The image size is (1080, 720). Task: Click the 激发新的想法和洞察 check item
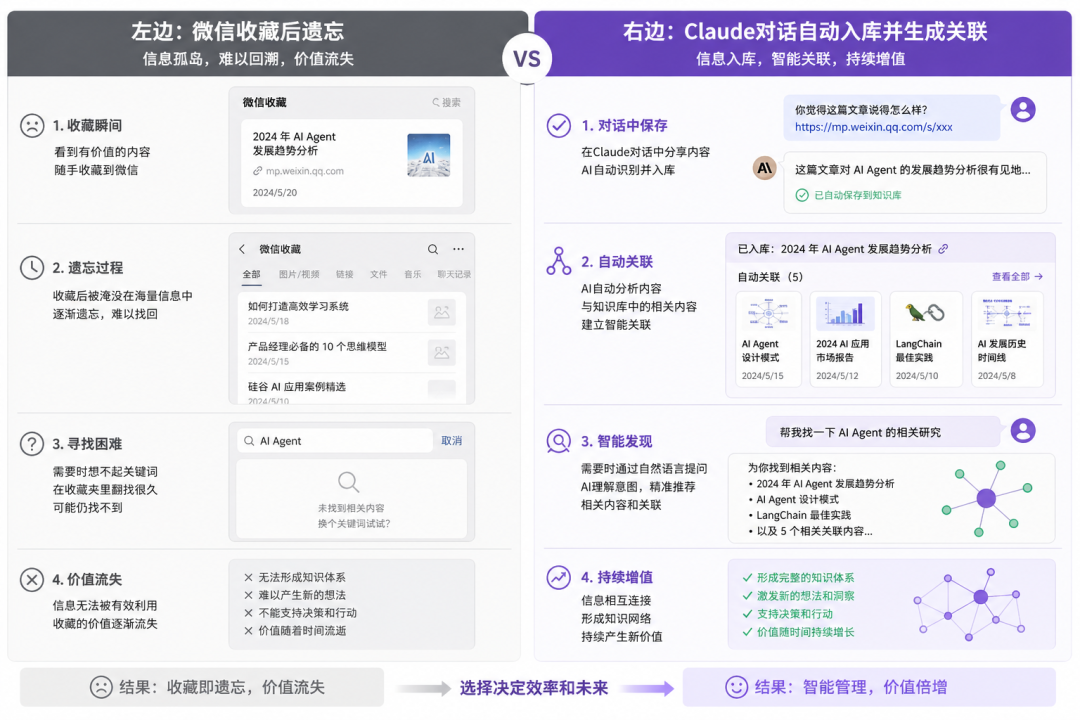tap(798, 595)
